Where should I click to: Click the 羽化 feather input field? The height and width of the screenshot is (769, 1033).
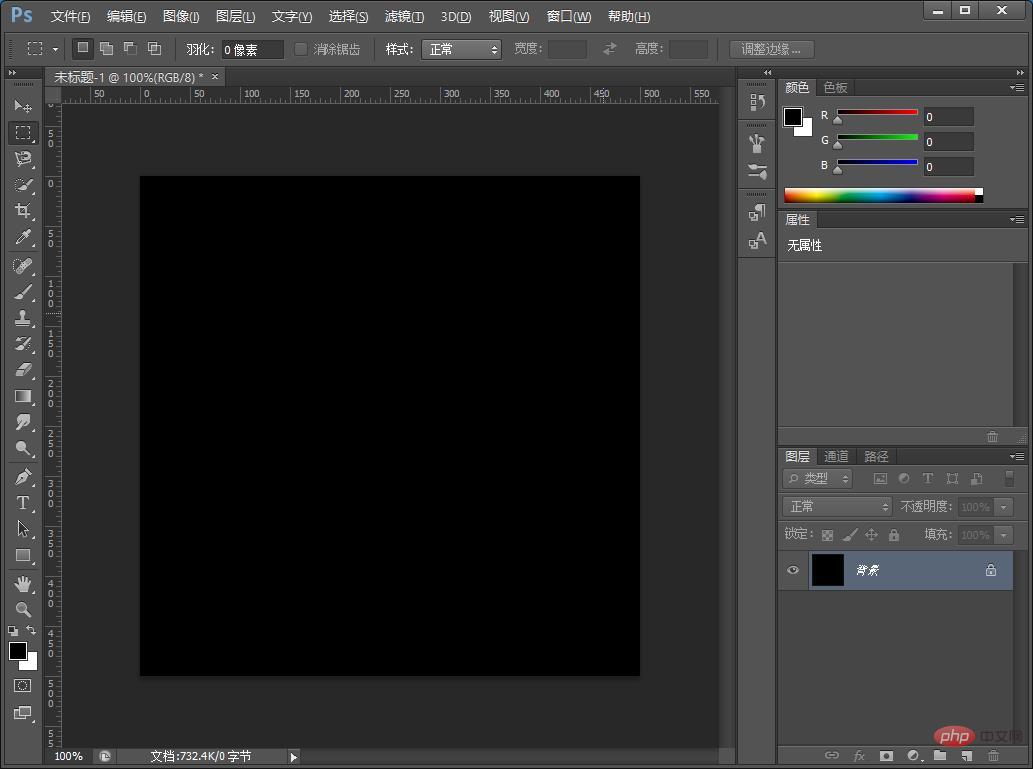pyautogui.click(x=252, y=49)
